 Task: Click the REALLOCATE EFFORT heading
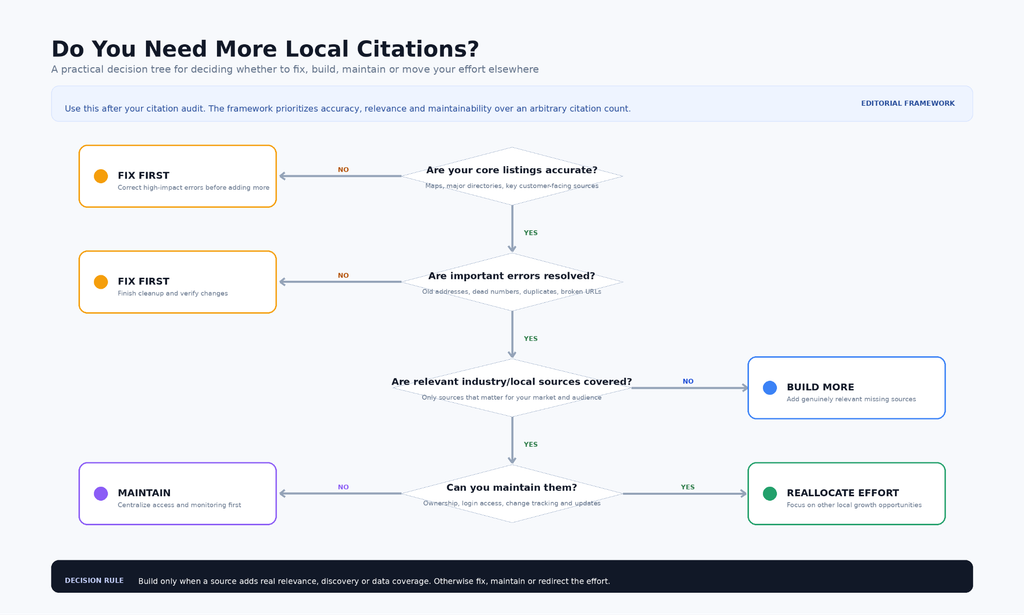click(842, 493)
